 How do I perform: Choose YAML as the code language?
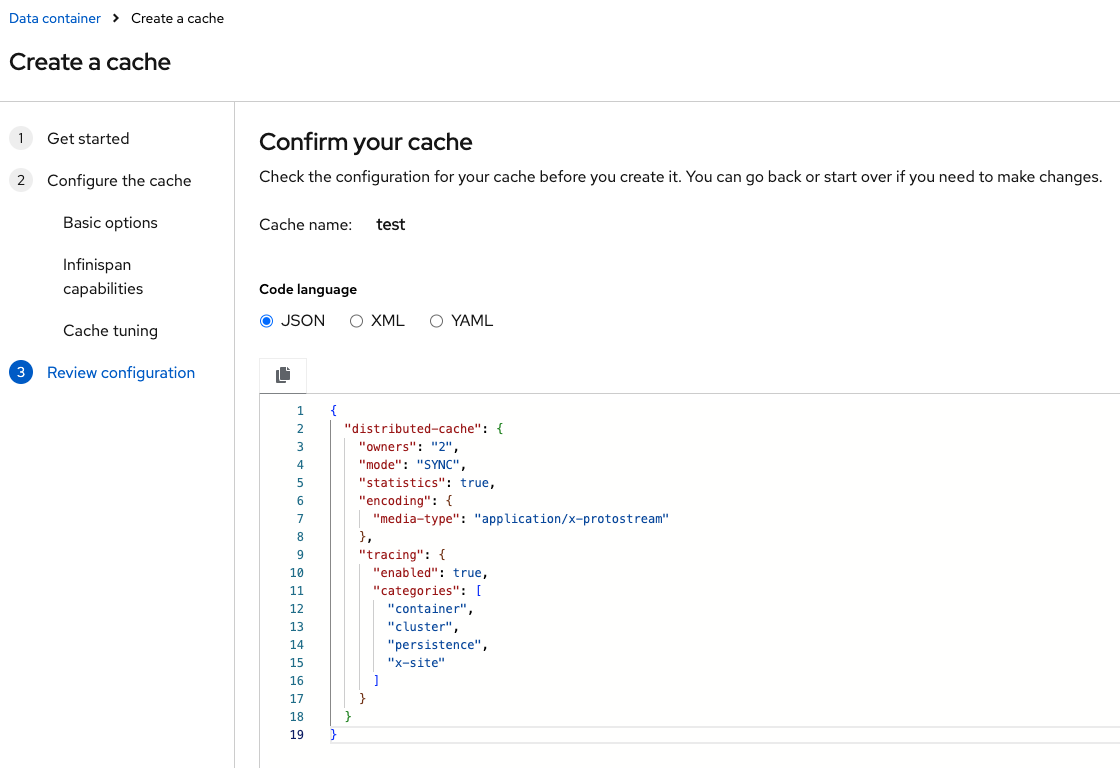click(x=436, y=321)
